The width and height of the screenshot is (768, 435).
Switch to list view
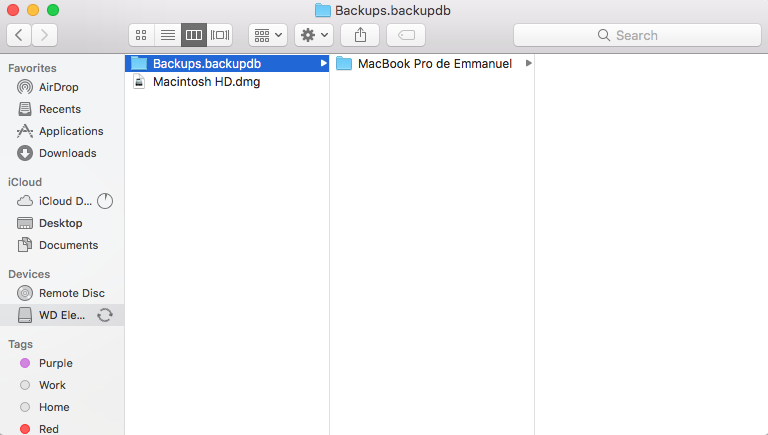coord(168,35)
